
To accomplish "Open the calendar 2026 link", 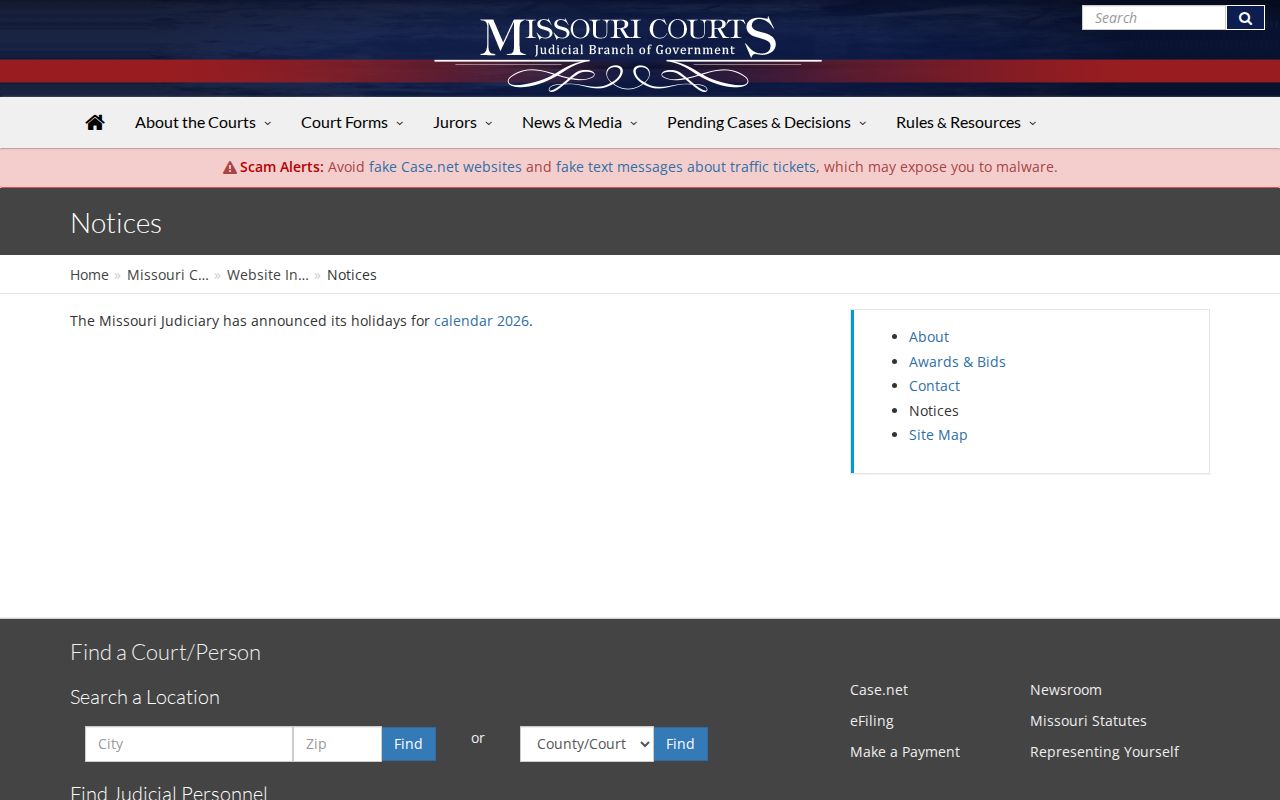I will [x=481, y=321].
